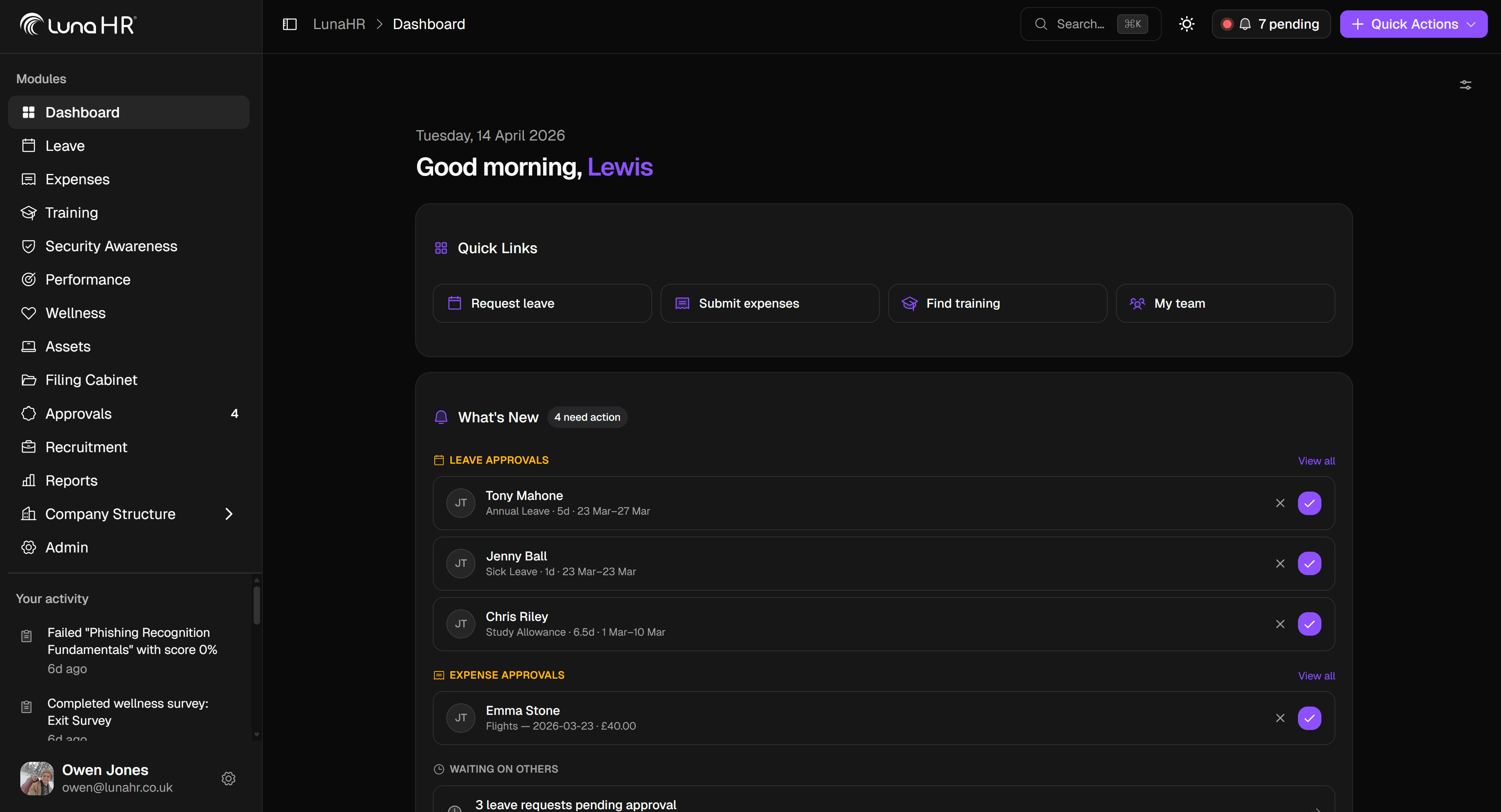This screenshot has width=1501, height=812.
Task: Toggle the sidebar collapse icon
Action: coord(289,24)
